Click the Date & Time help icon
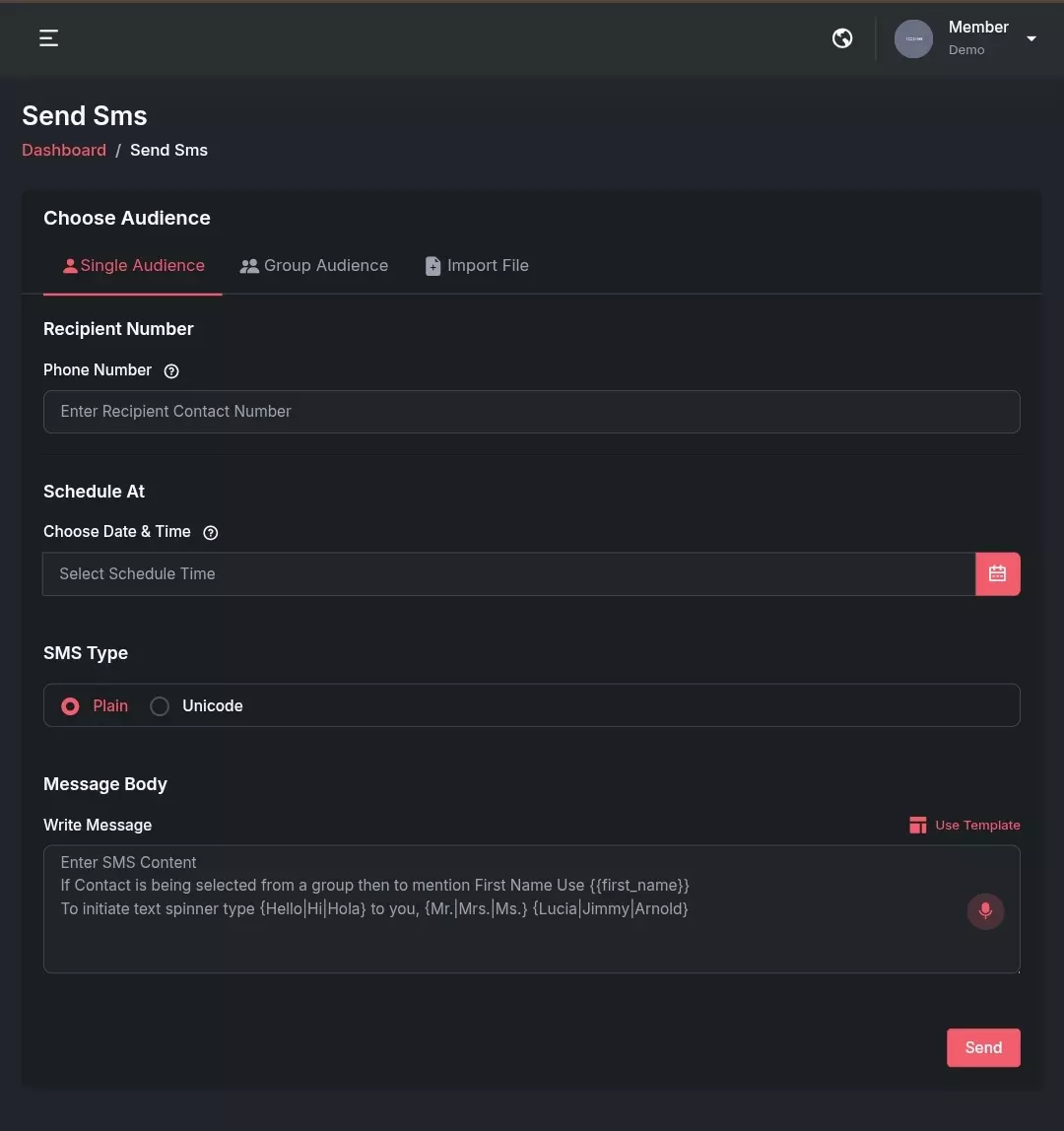 [x=211, y=532]
